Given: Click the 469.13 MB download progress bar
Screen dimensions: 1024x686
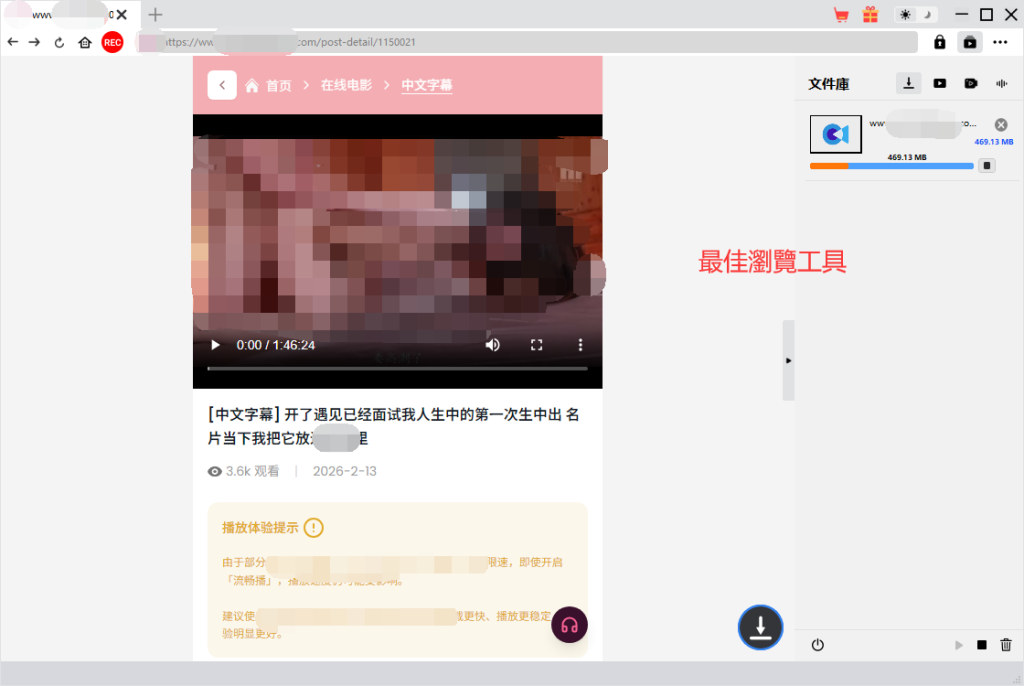Looking at the screenshot, I should tap(891, 166).
